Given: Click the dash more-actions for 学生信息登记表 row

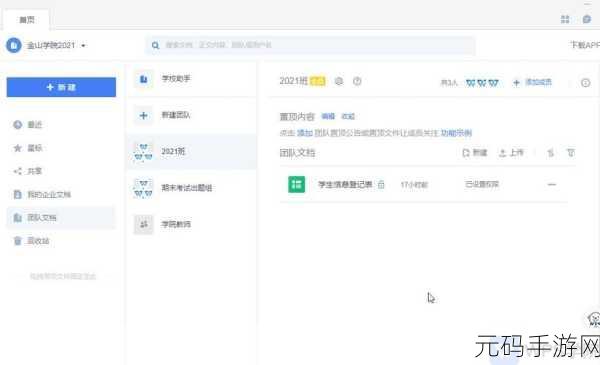Looking at the screenshot, I should (x=551, y=184).
